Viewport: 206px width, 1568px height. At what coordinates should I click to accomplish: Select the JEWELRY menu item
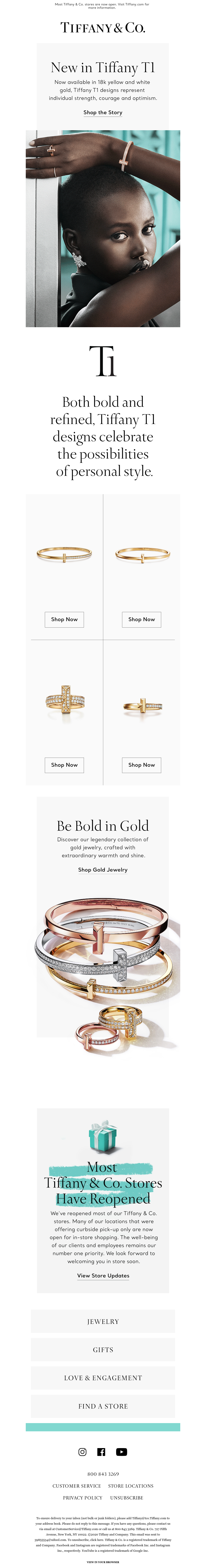click(x=103, y=1321)
